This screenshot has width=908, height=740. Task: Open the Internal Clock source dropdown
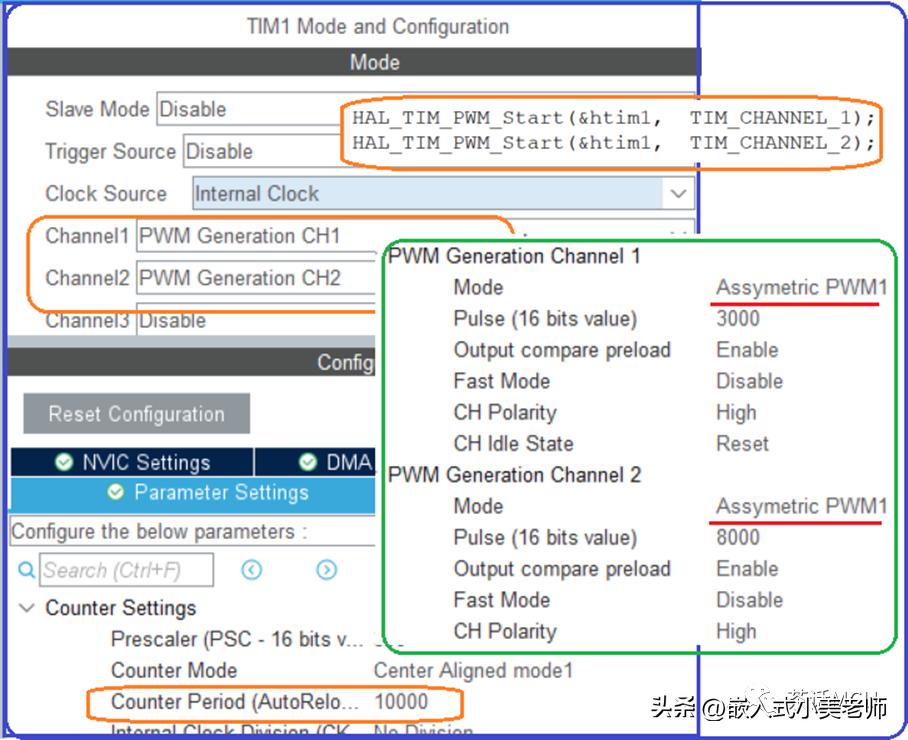pyautogui.click(x=680, y=193)
